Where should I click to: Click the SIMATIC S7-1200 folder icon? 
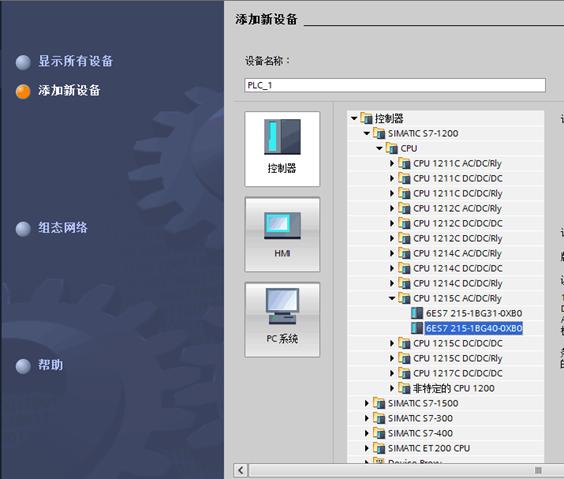click(x=379, y=133)
